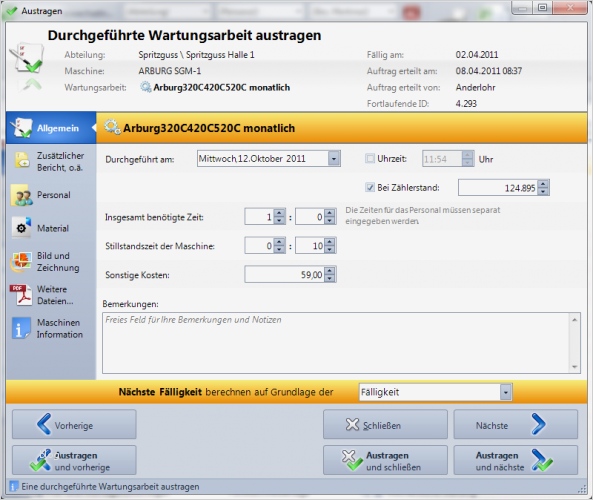The width and height of the screenshot is (593, 500).
Task: Switch to Weitere Dateien tab
Action: 51,295
